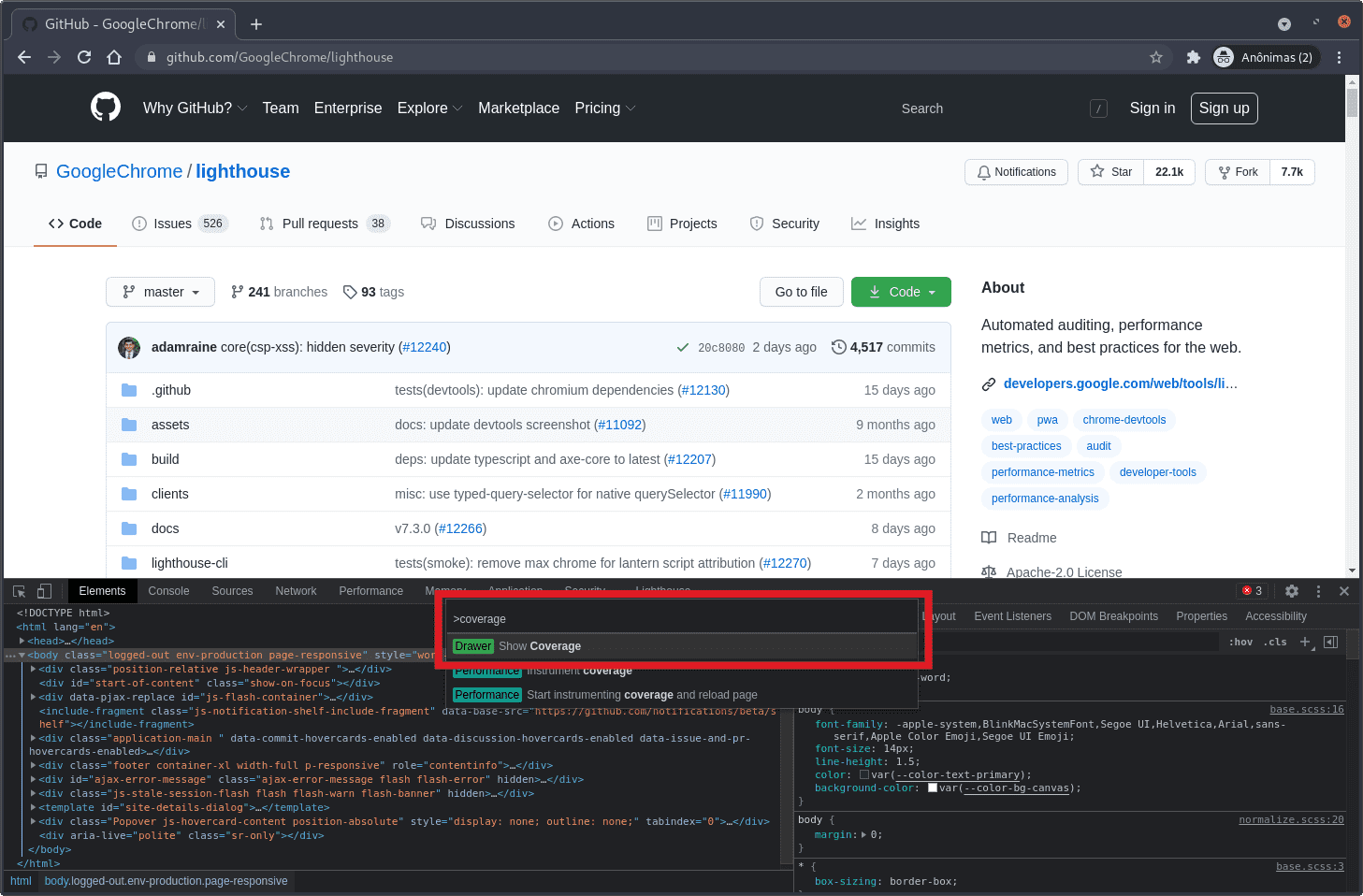
Task: Open browser home page icon
Action: (114, 57)
